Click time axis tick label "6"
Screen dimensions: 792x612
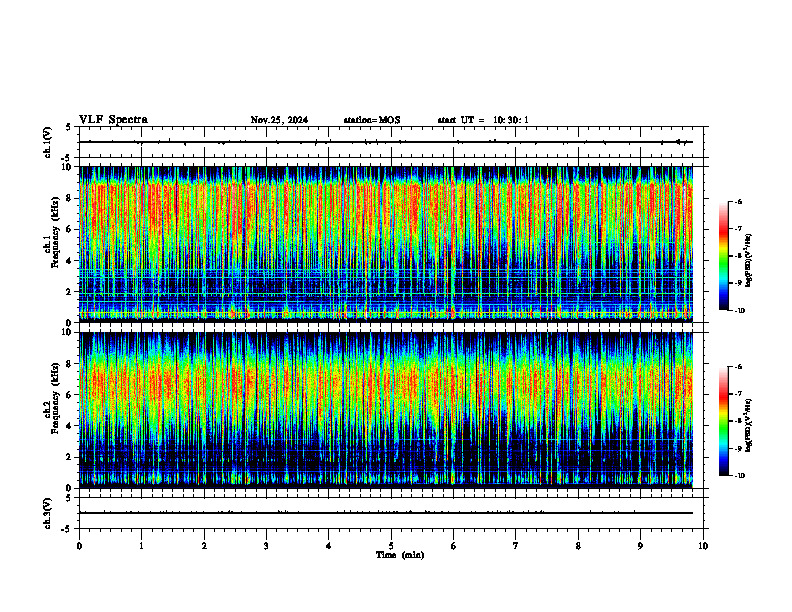454,546
